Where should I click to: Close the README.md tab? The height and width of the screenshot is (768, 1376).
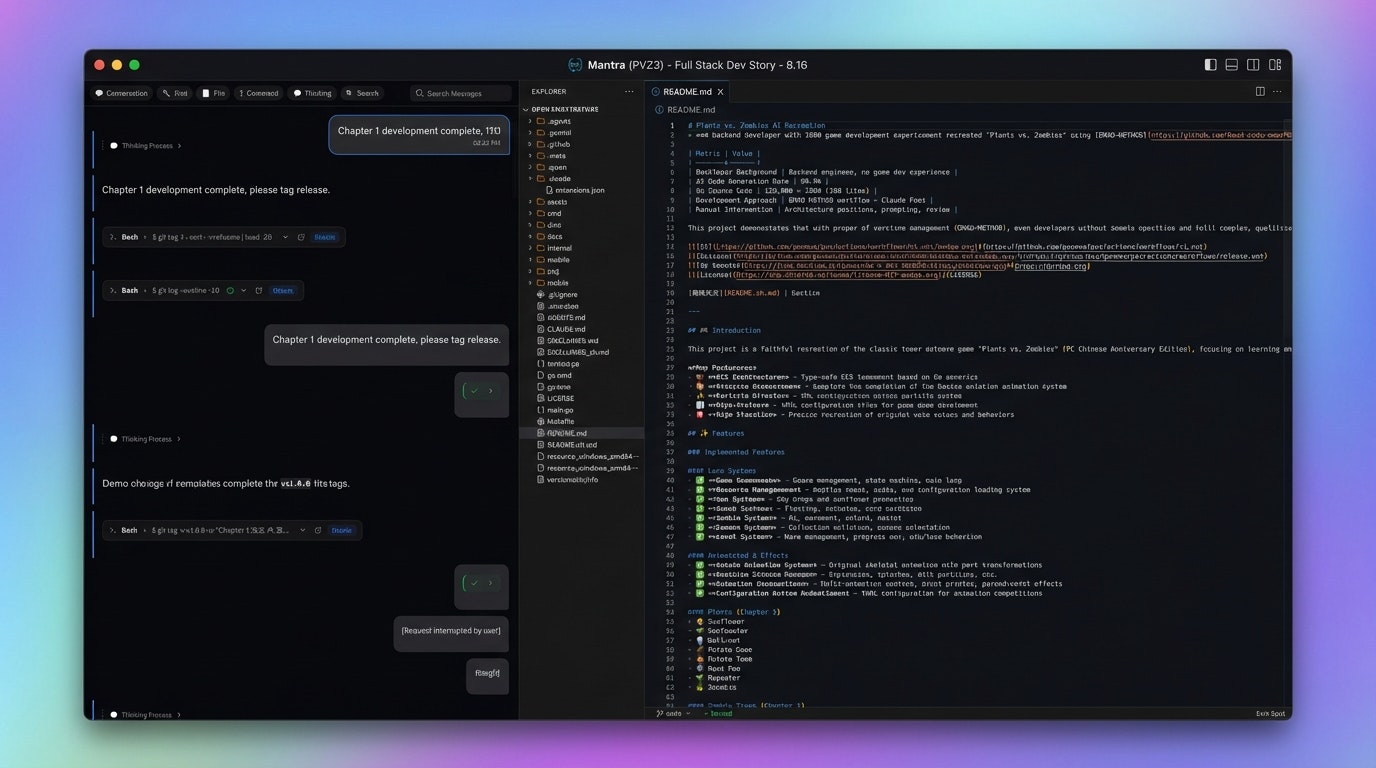(x=720, y=92)
